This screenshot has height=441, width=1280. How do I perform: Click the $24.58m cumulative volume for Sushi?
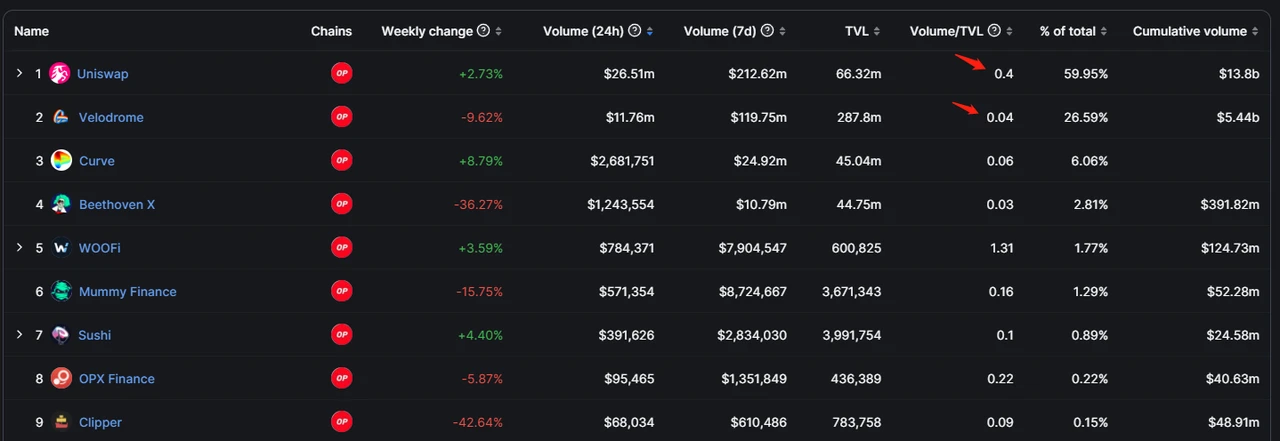(x=1234, y=335)
